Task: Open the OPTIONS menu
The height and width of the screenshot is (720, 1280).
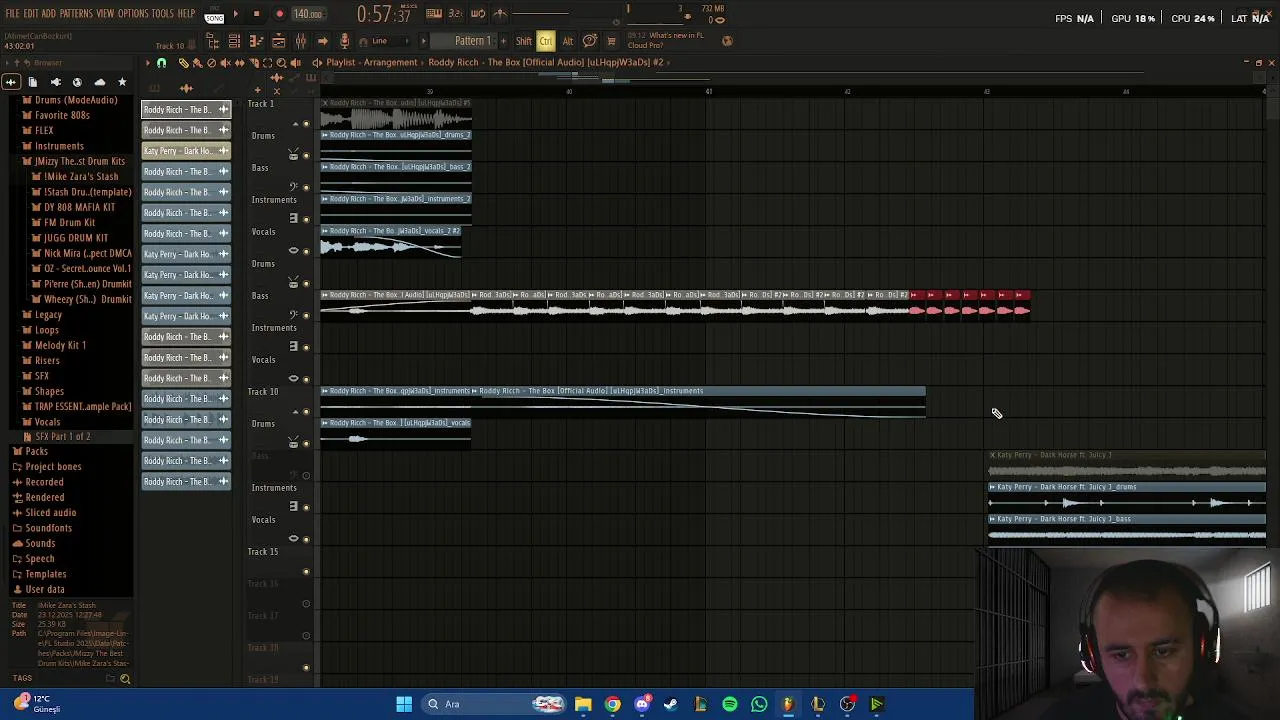Action: point(133,14)
